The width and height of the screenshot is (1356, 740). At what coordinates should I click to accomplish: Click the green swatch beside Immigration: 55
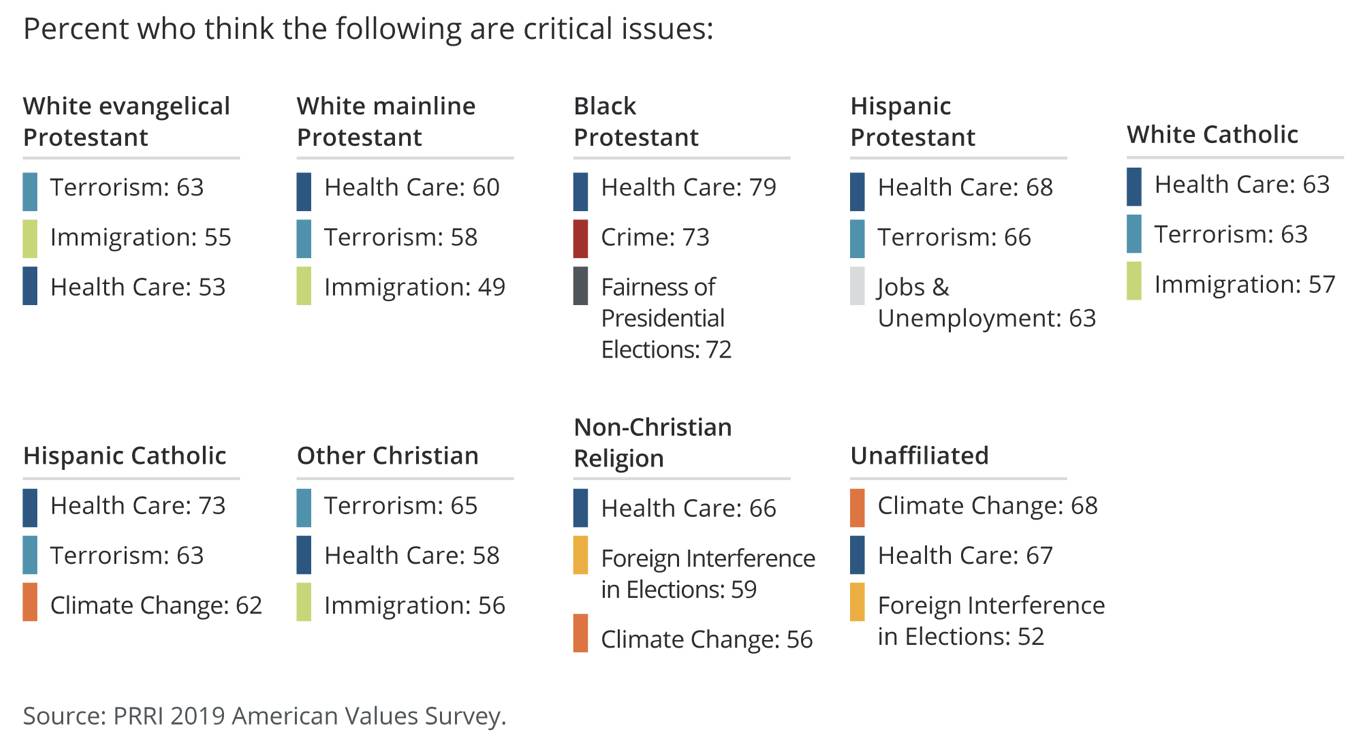point(30,240)
